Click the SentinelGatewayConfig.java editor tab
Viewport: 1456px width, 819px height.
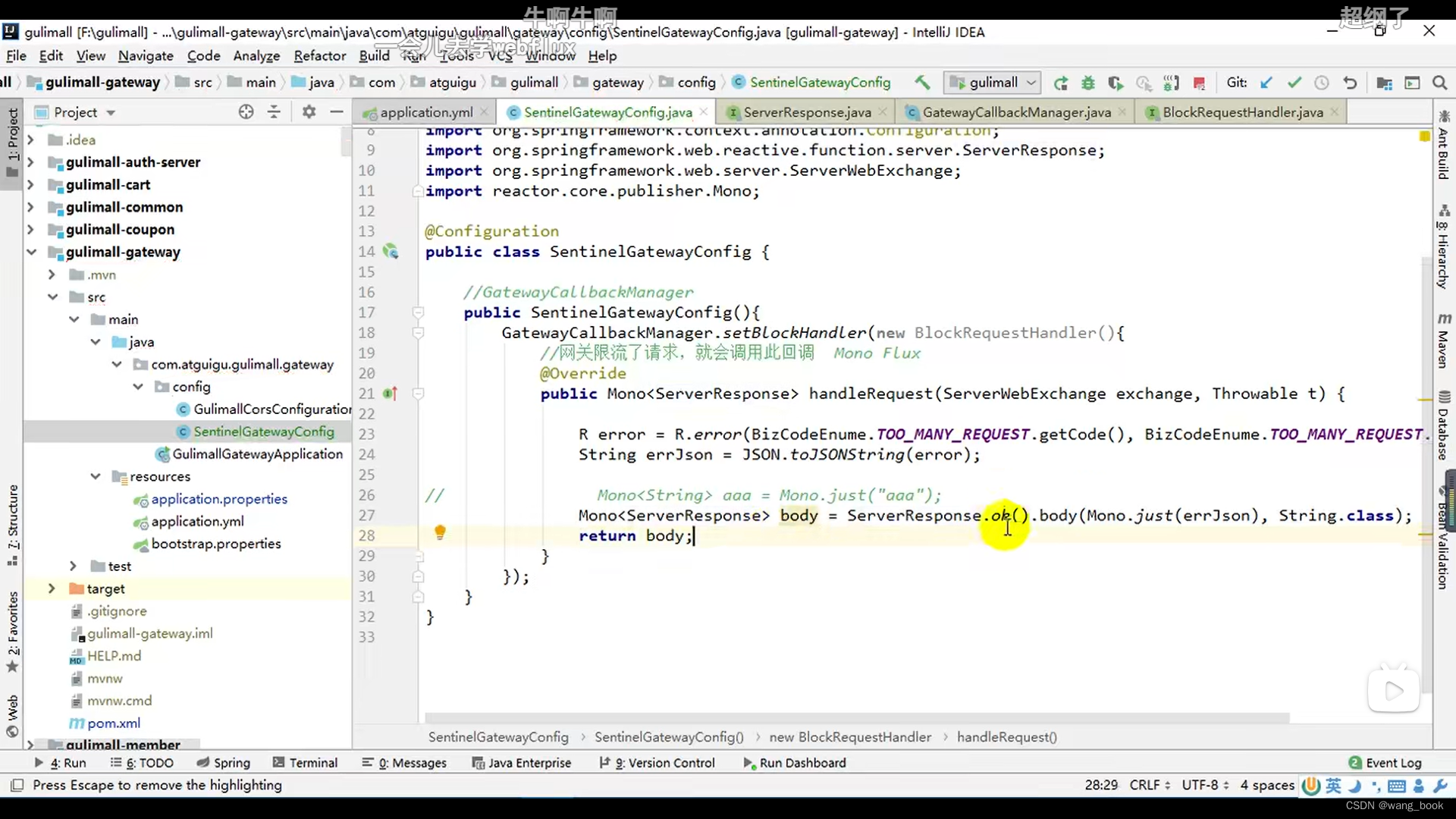point(608,111)
